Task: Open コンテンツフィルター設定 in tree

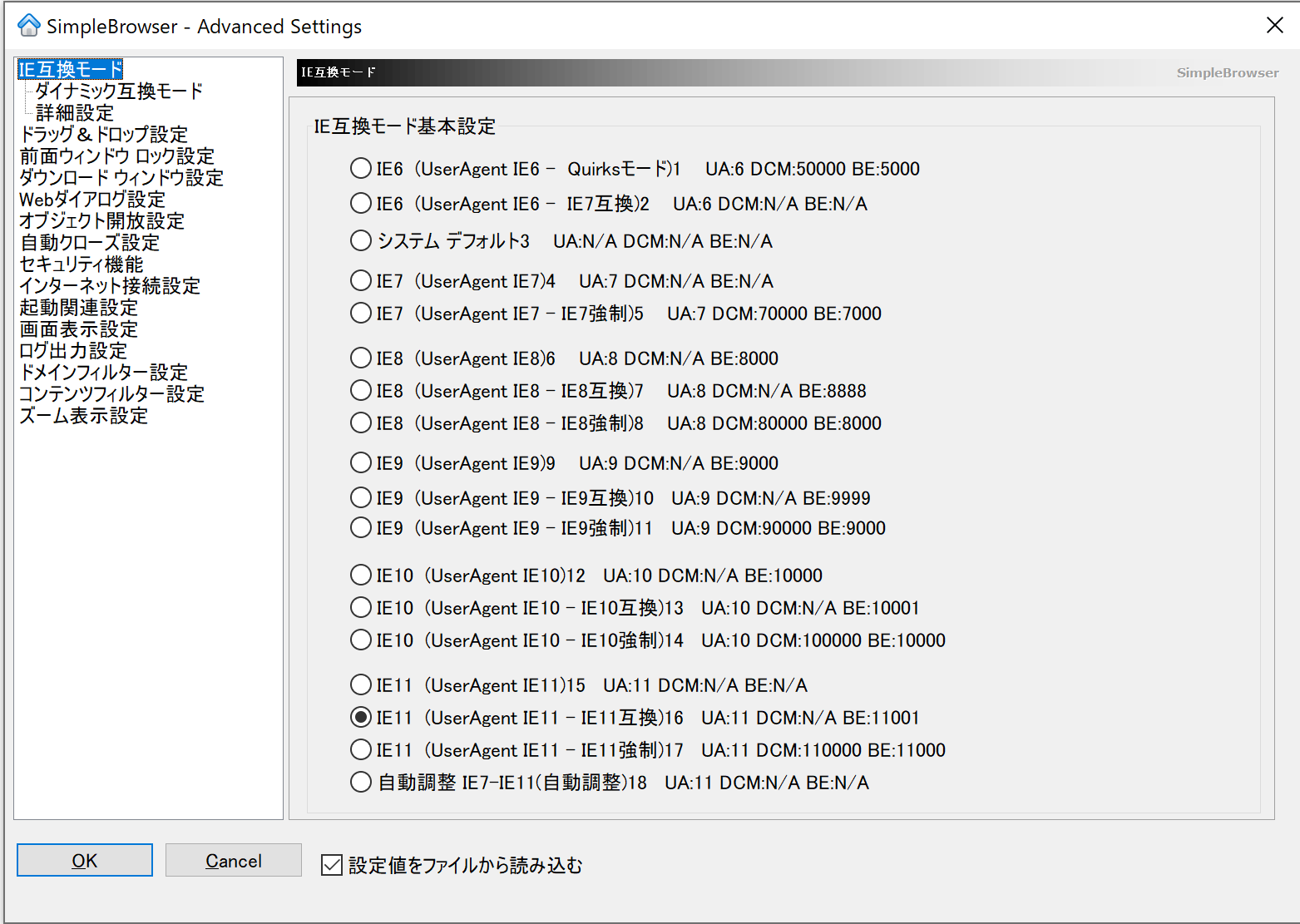Action: click(x=112, y=394)
